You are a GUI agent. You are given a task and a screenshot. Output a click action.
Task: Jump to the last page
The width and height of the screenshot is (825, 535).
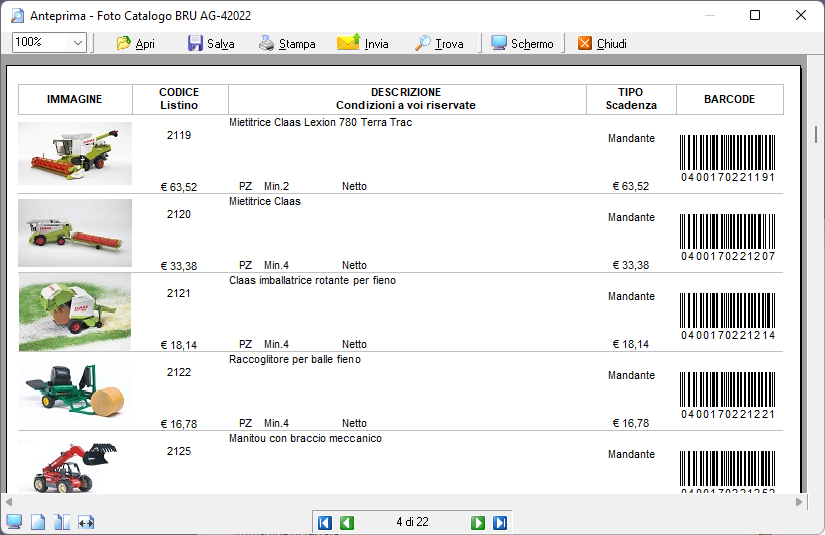click(500, 522)
